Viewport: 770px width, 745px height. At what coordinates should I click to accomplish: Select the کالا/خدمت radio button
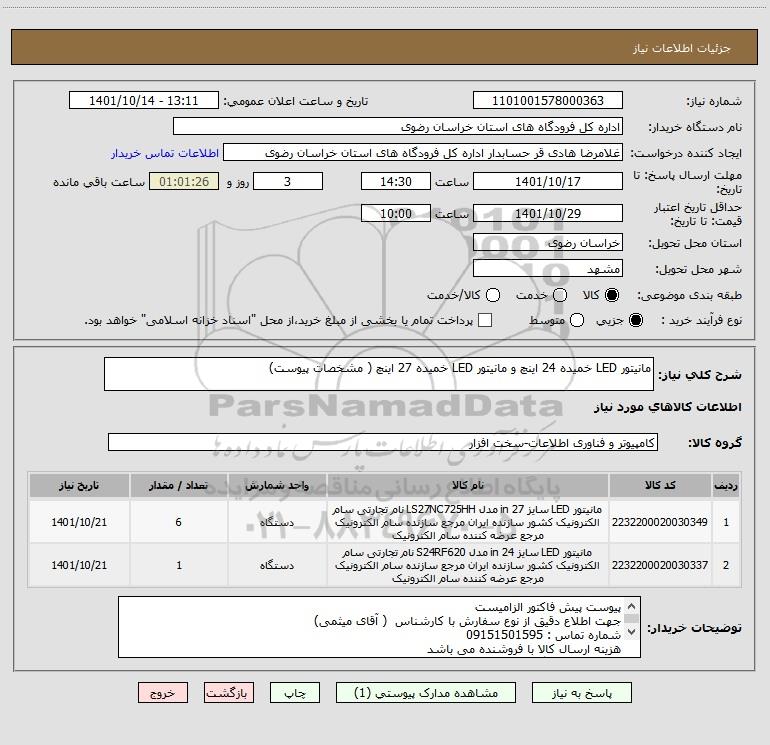493,295
